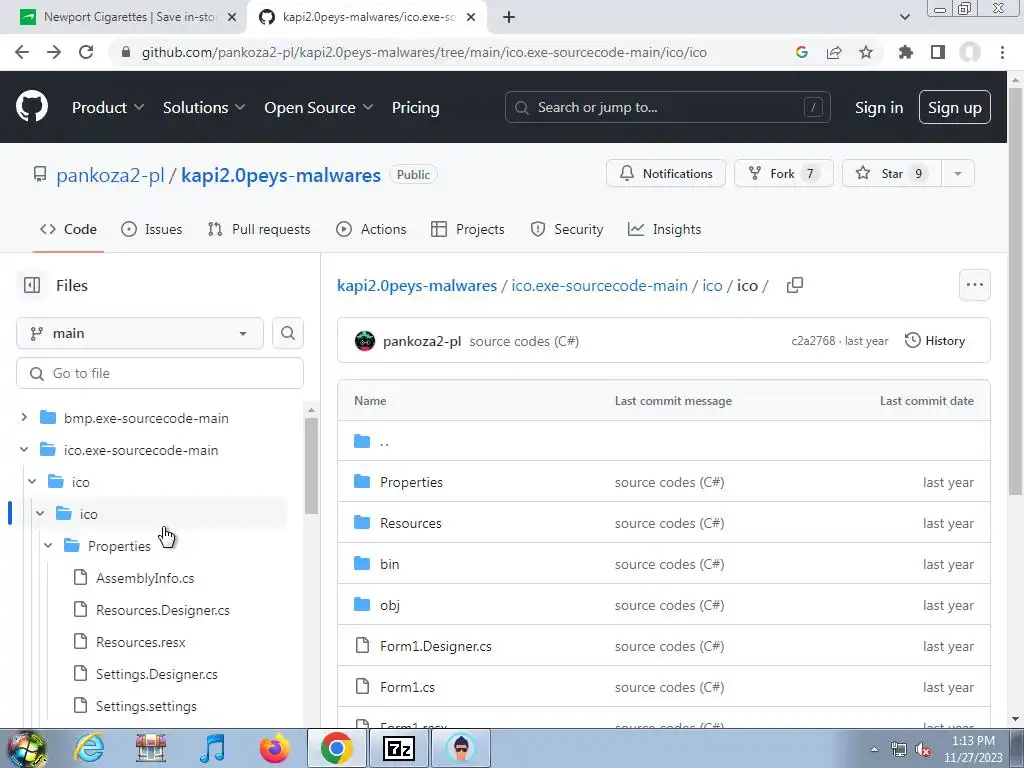Open the Chrome tab search dropdown
The image size is (1024, 768).
tap(904, 17)
